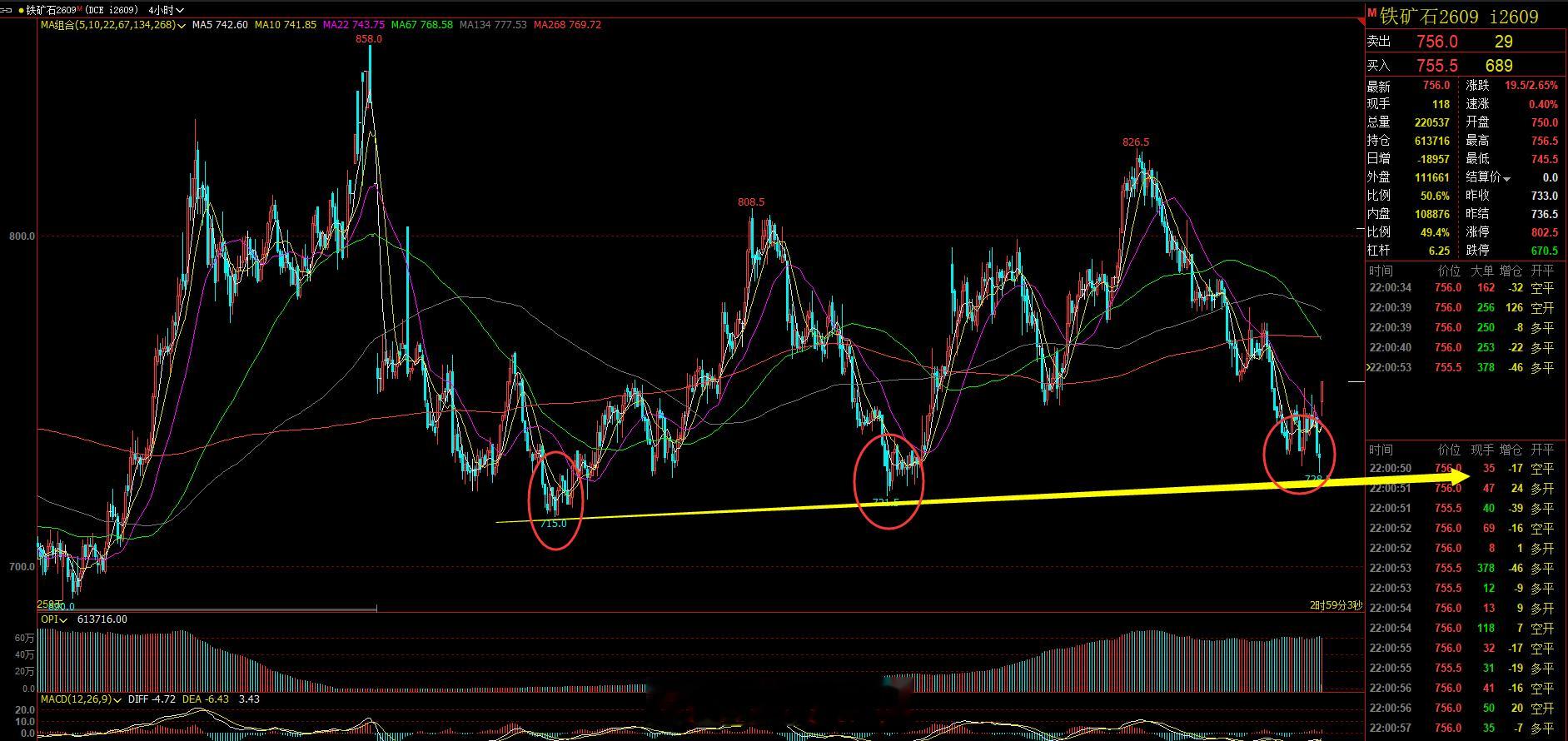Click the 昨结 value 736.5
1568x741 pixels.
tap(1544, 214)
